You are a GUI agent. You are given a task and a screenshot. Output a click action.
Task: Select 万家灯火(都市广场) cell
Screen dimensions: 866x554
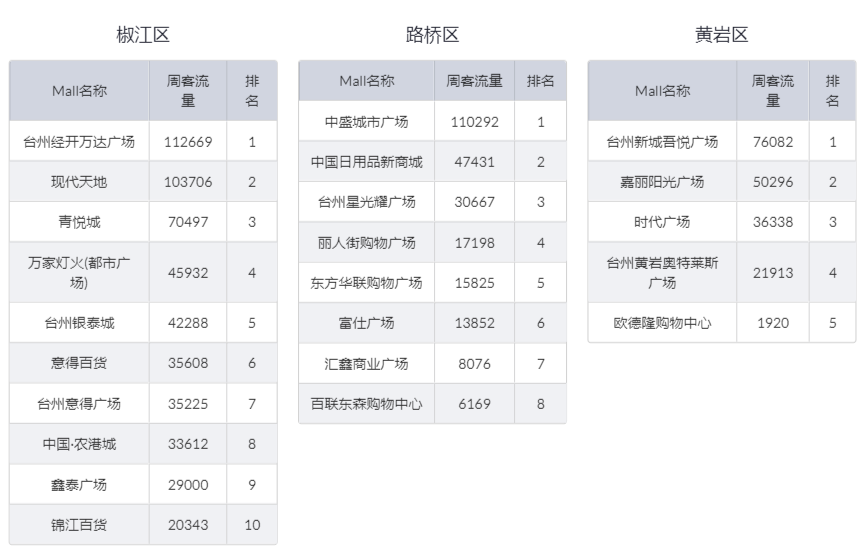click(x=79, y=272)
